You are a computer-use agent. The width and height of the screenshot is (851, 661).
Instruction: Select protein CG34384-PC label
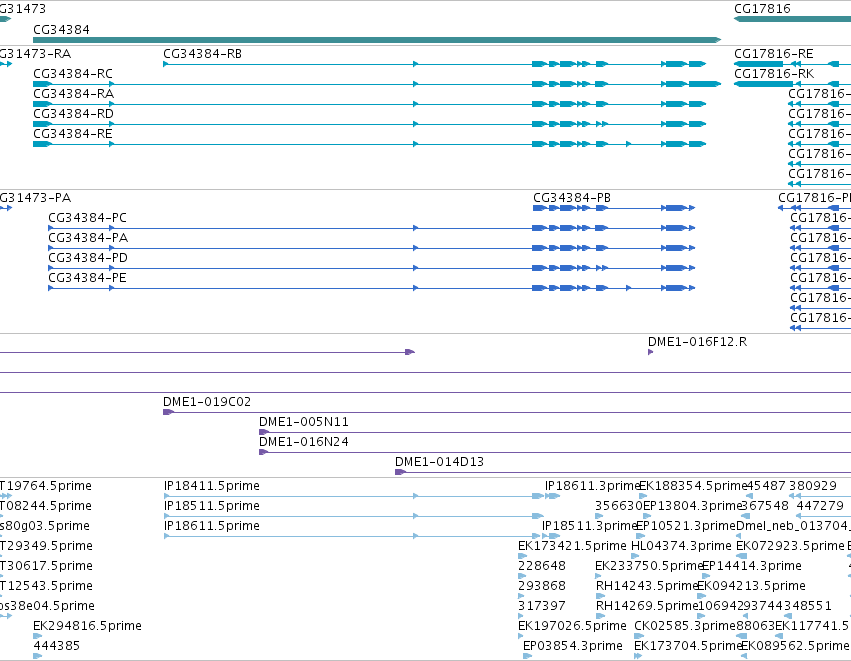click(87, 218)
